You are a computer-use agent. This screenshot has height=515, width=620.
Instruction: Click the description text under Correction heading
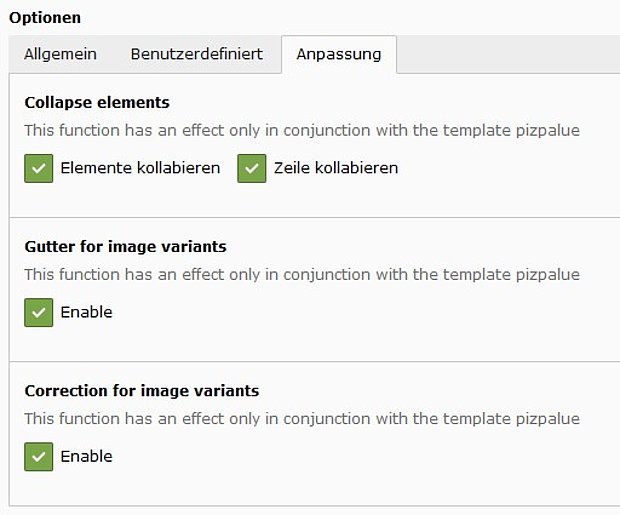pyautogui.click(x=301, y=419)
